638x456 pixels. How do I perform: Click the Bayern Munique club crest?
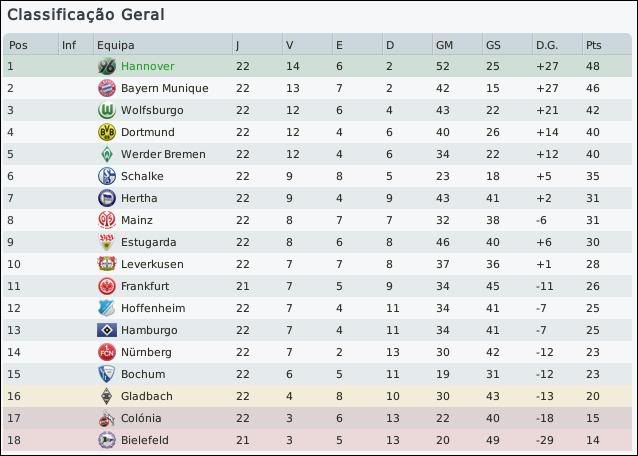click(x=106, y=88)
